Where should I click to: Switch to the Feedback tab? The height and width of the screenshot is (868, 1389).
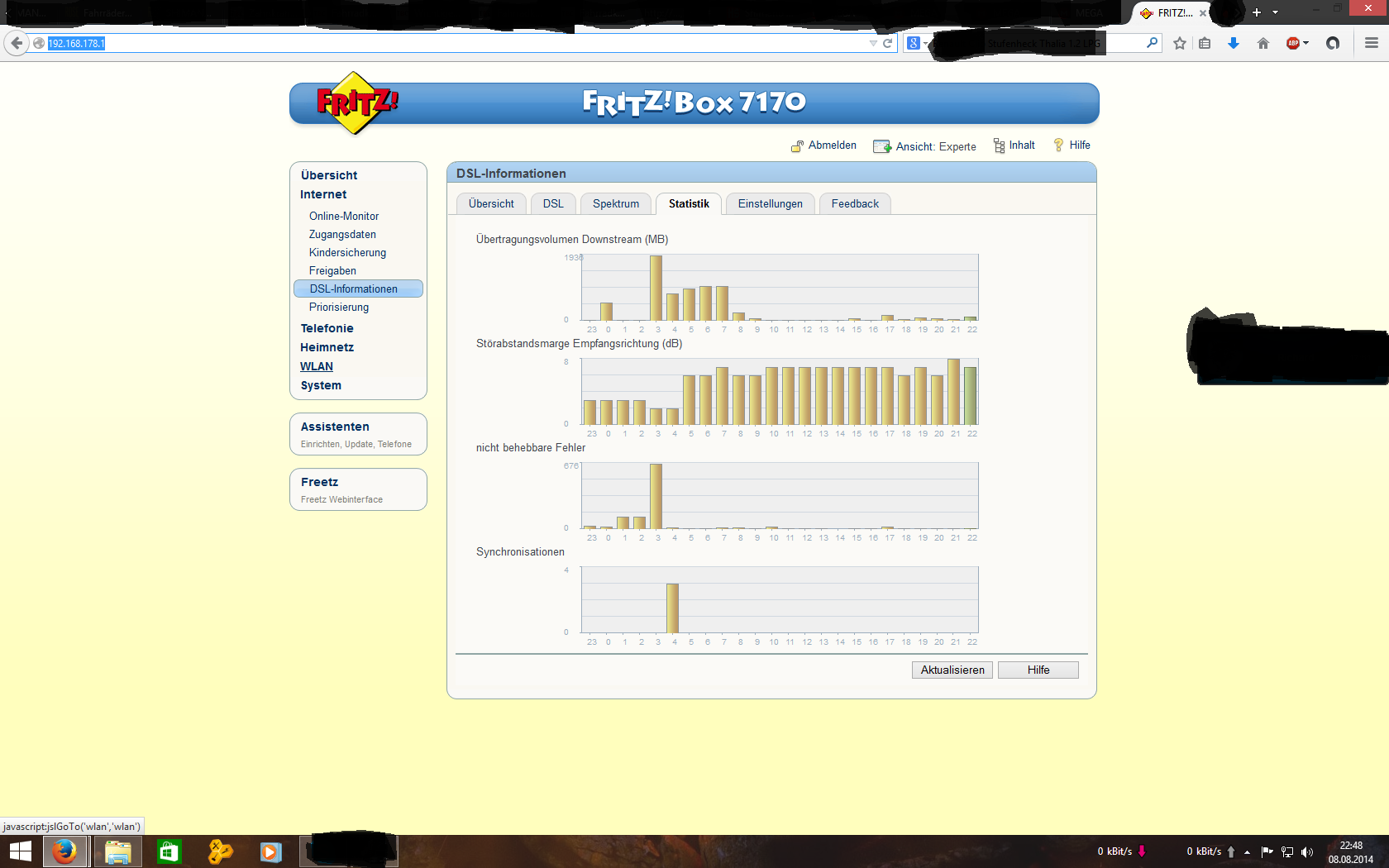point(855,203)
